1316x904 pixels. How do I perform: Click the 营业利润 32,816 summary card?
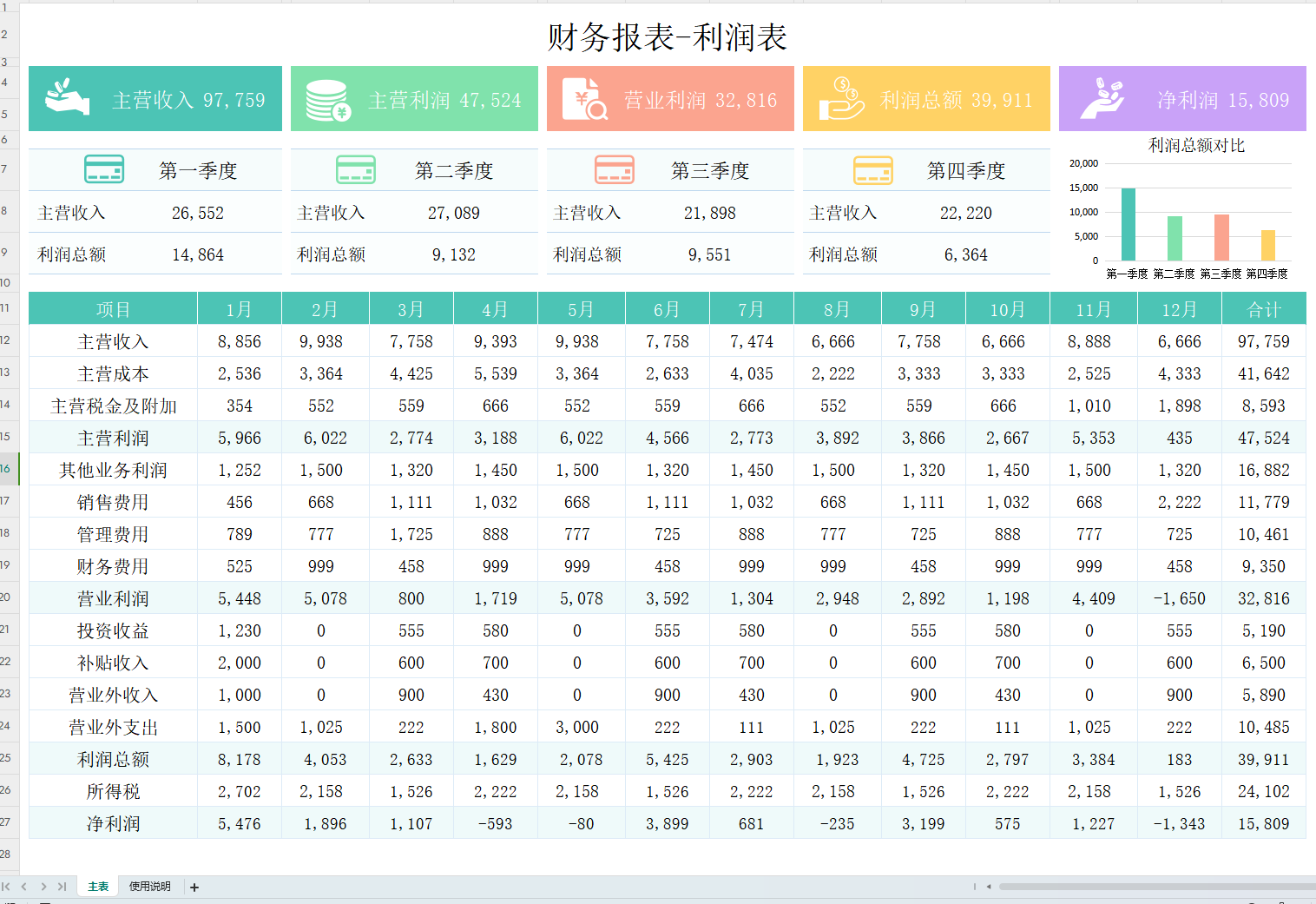[670, 98]
